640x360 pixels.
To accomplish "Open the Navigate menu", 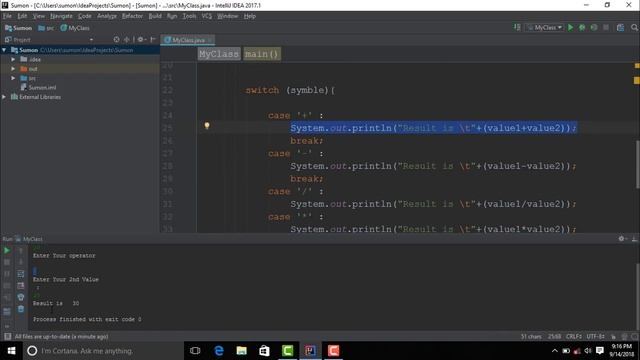I will pos(61,16).
